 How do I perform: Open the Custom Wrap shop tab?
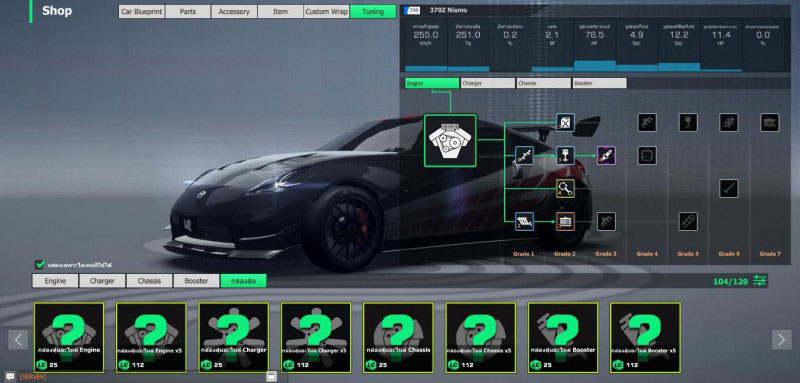(327, 12)
